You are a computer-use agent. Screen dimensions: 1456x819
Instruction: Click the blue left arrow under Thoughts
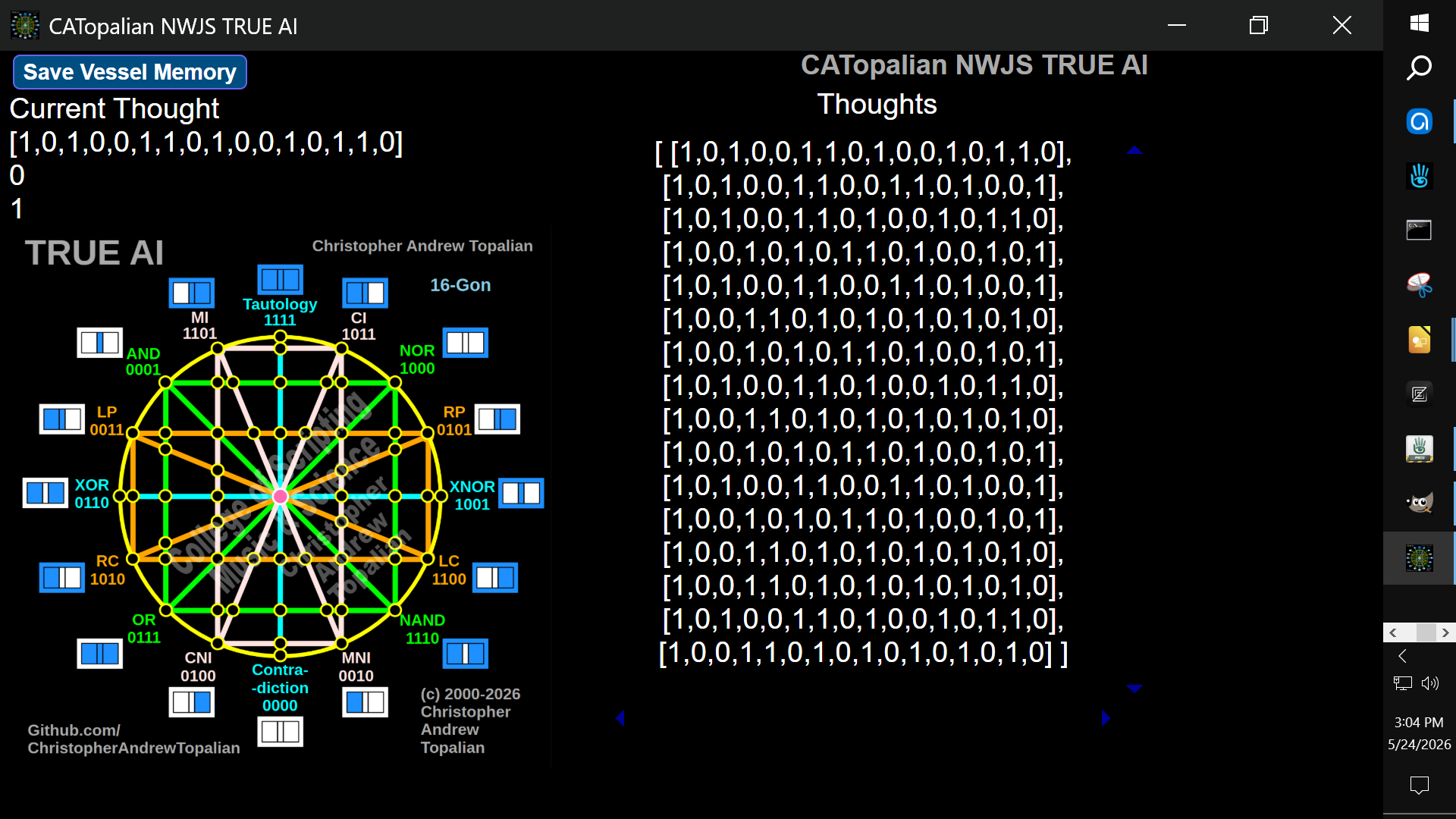[x=620, y=717]
